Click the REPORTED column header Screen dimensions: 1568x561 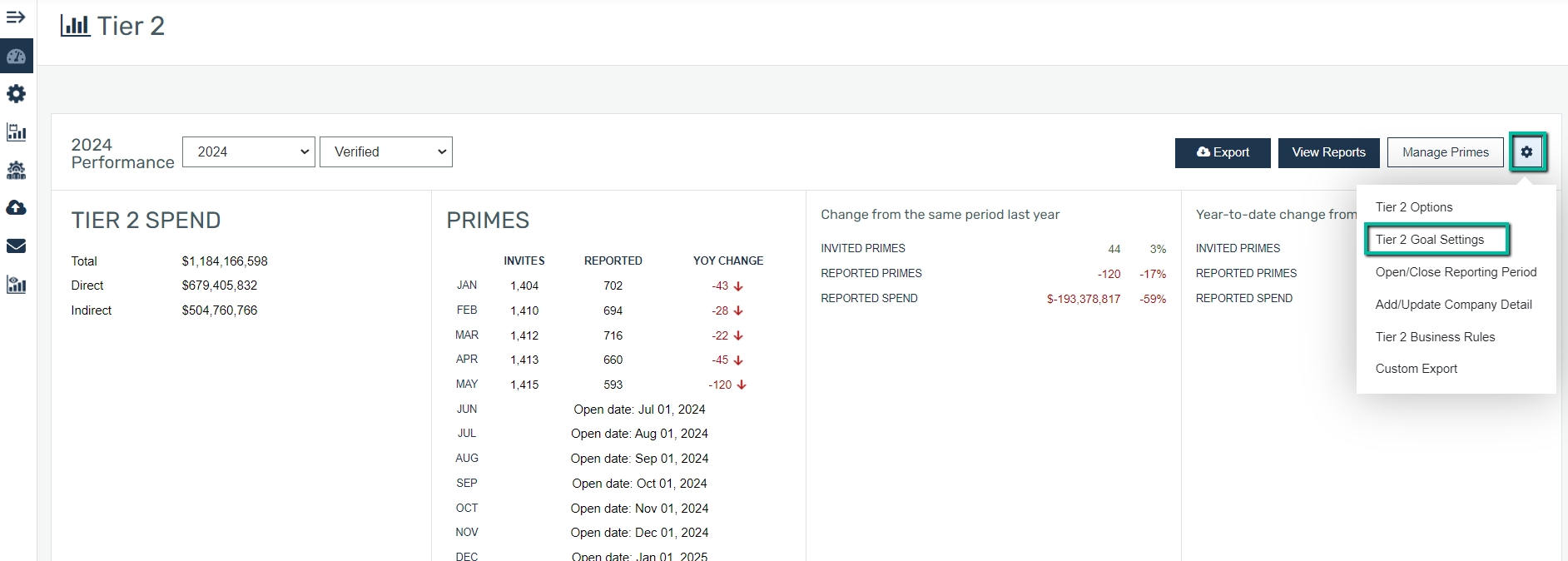coord(613,261)
